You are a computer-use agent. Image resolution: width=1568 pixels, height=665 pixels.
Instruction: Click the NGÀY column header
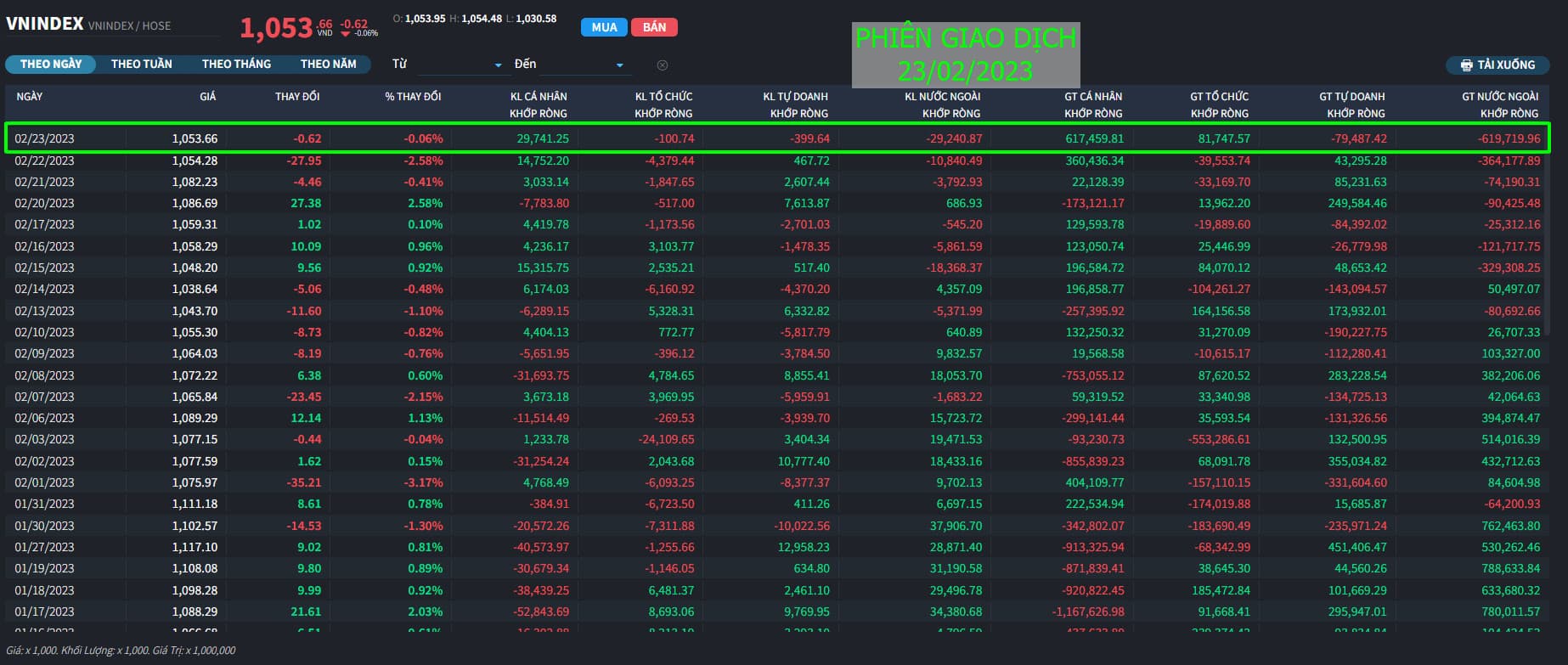pos(30,97)
